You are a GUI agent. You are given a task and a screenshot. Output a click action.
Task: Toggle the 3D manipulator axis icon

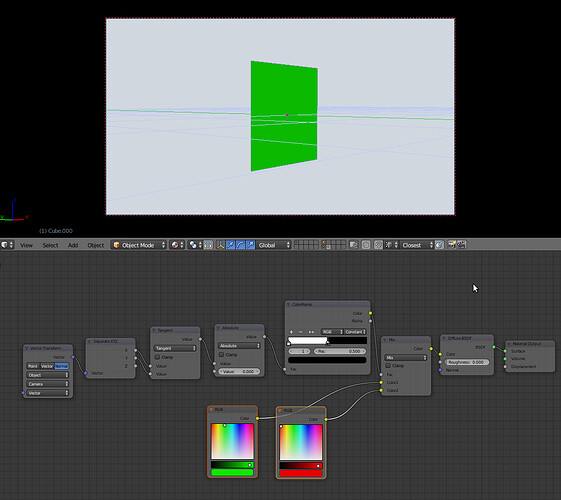(220, 245)
